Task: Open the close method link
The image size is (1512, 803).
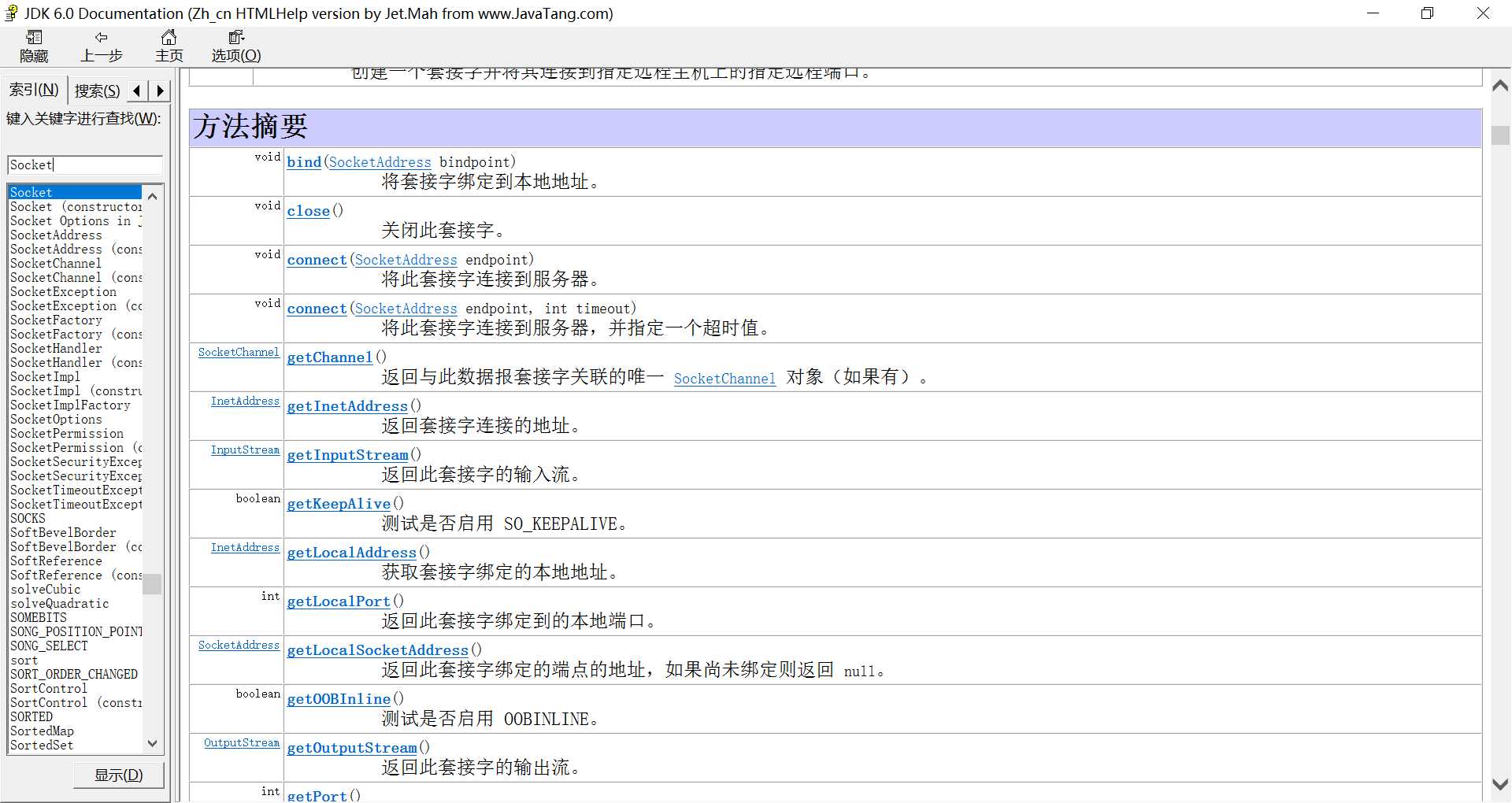Action: (309, 211)
